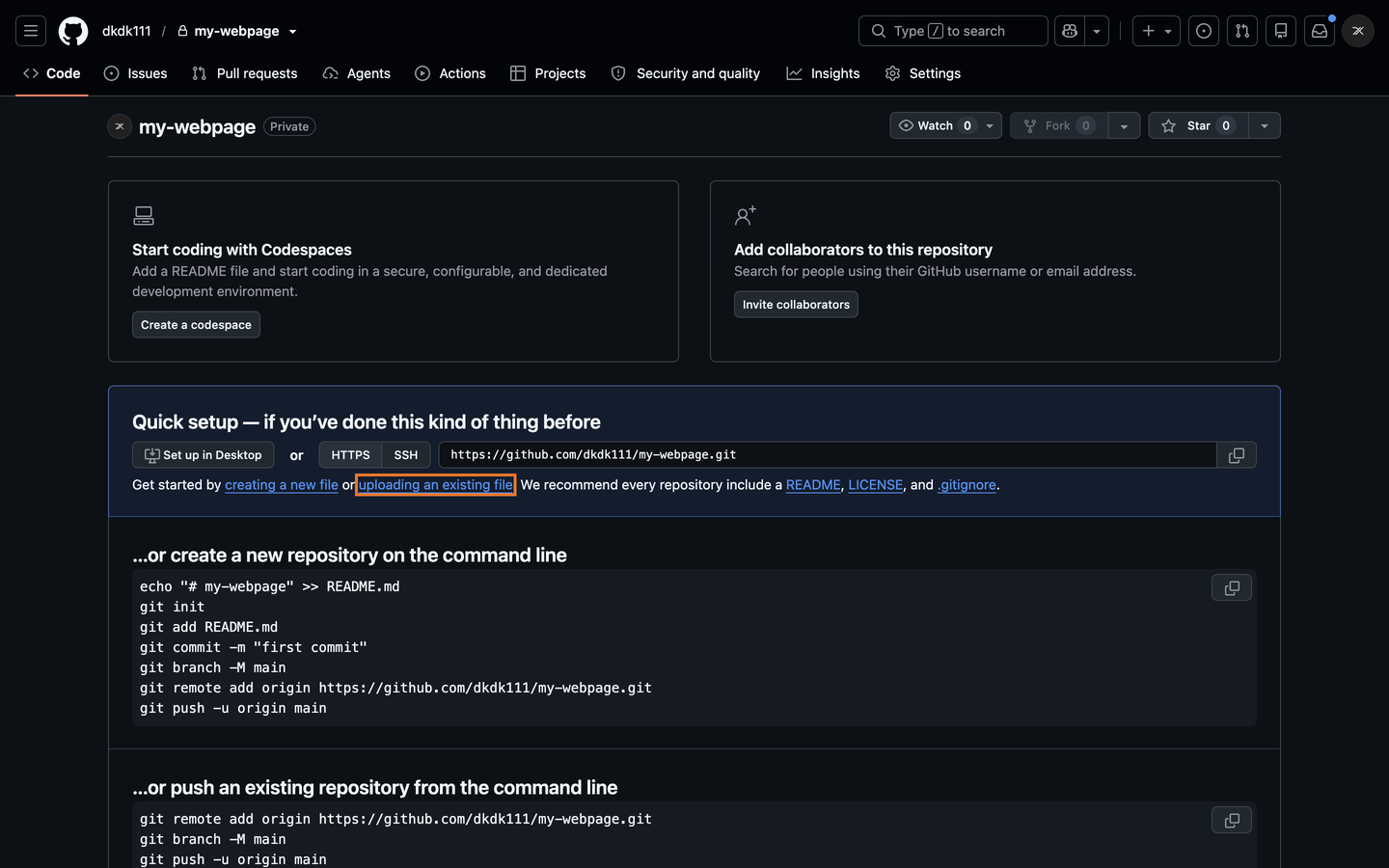Image resolution: width=1389 pixels, height=868 pixels.
Task: Star the my-webpage repository
Action: pyautogui.click(x=1198, y=125)
